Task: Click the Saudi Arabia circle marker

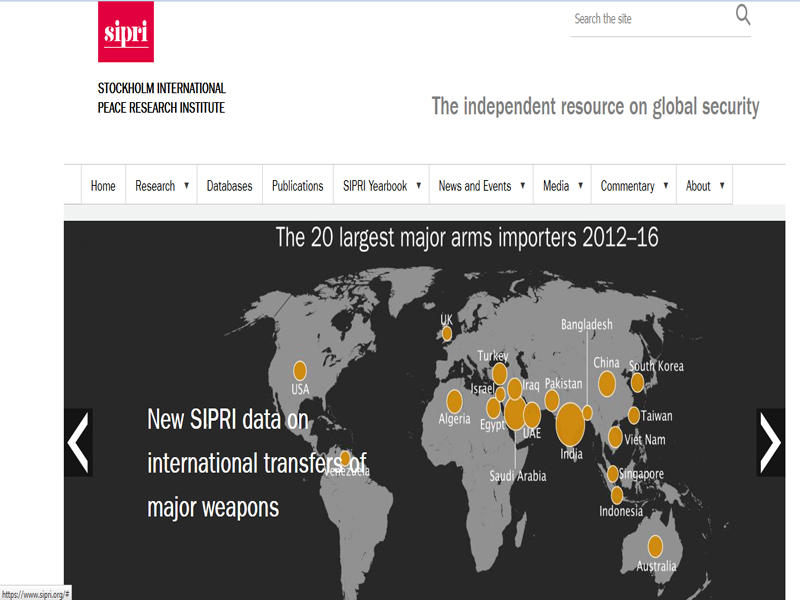Action: (516, 412)
